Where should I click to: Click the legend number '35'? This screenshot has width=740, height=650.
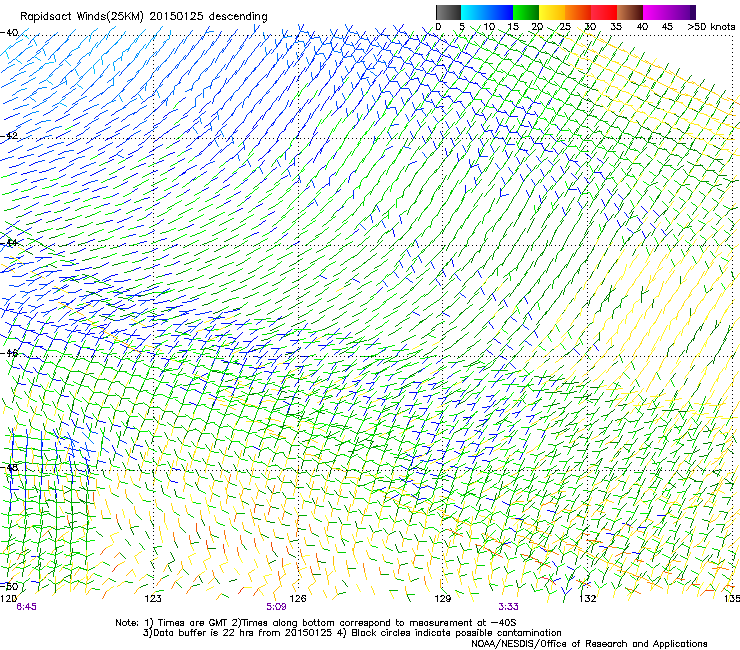(616, 27)
